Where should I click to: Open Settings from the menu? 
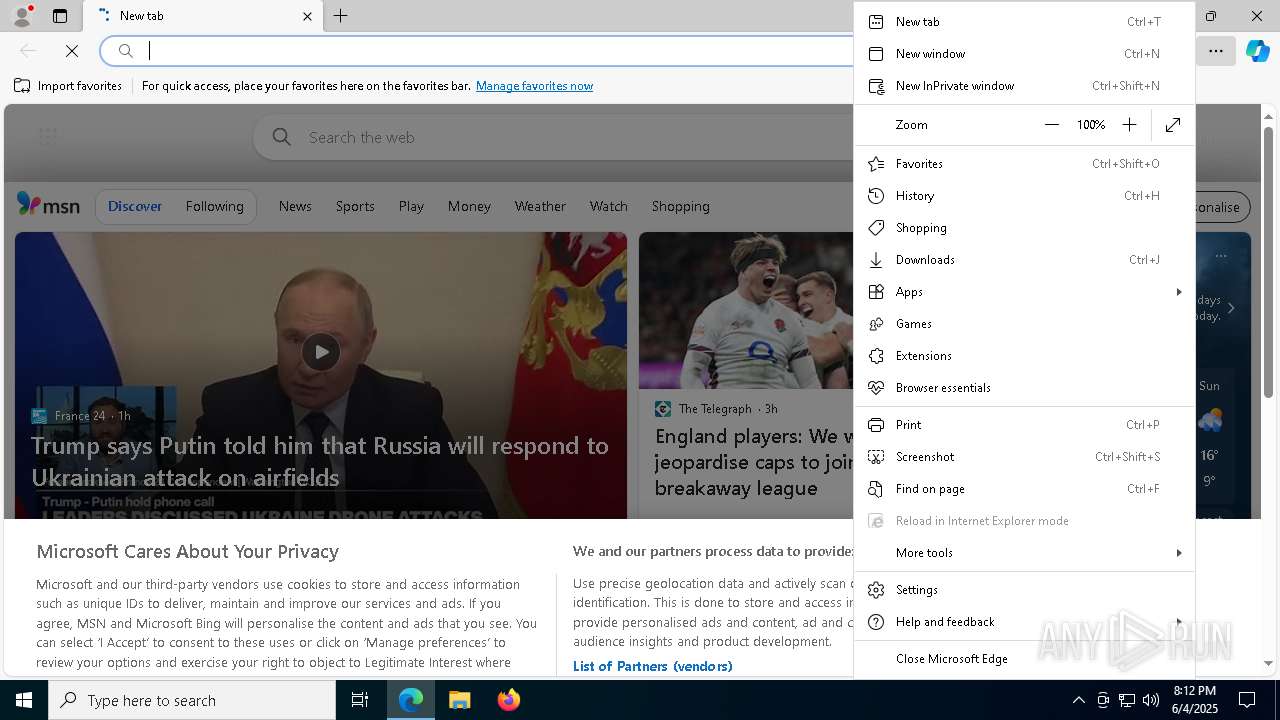pyautogui.click(x=1024, y=590)
